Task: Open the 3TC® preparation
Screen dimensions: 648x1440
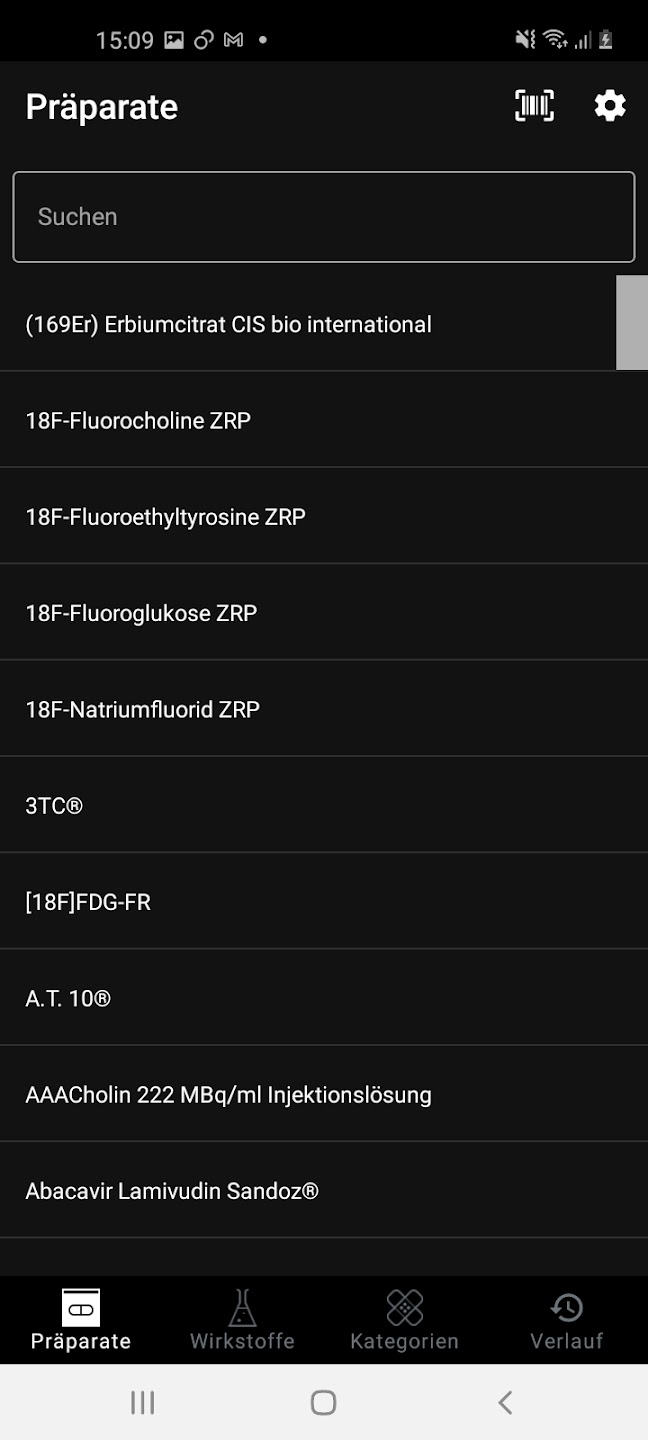Action: click(x=300, y=805)
